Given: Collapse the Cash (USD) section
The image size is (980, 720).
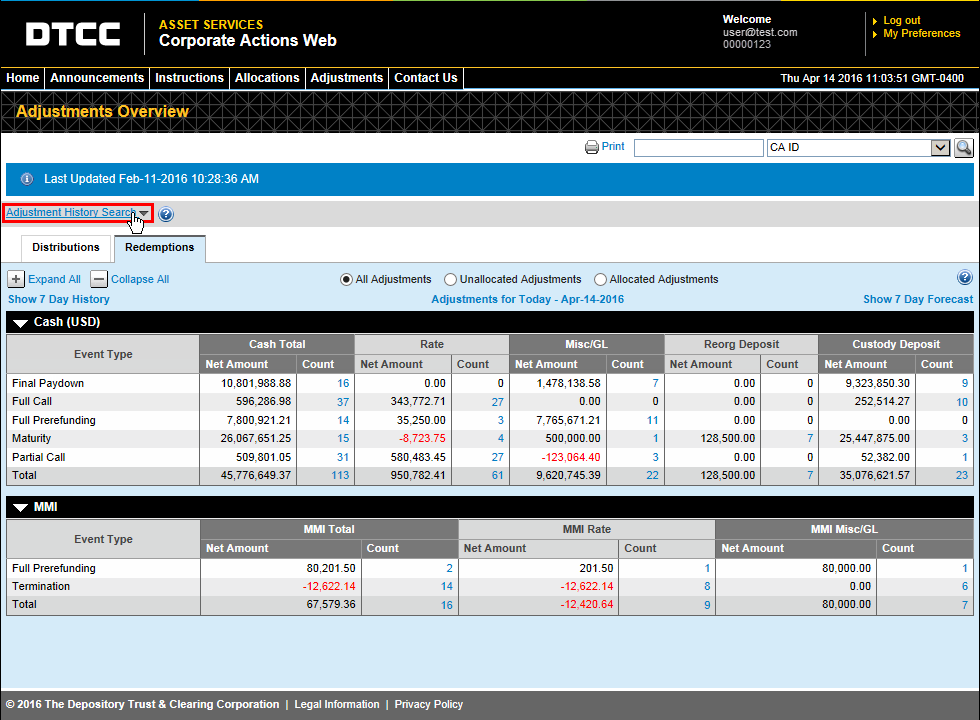Looking at the screenshot, I should pos(21,322).
